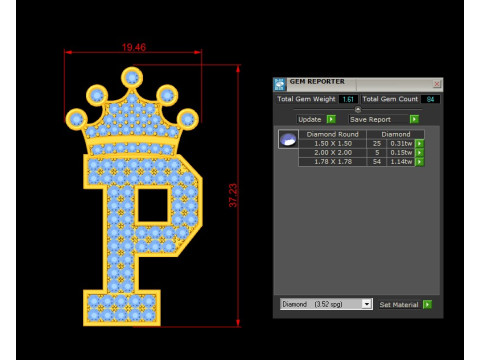Viewport: 480px width, 360px height.
Task: Select the 1.78 X 1.78 size cell
Action: (333, 162)
